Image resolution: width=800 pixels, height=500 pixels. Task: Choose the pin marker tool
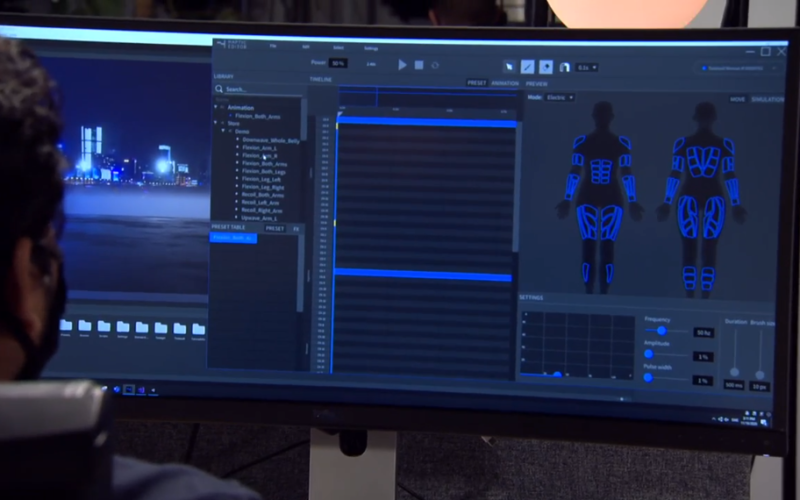[x=546, y=66]
